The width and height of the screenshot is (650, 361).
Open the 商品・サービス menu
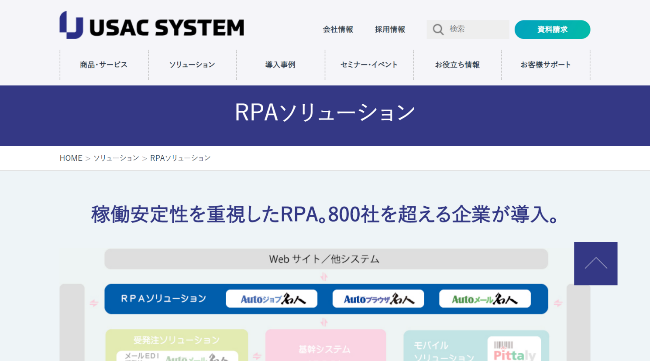[x=104, y=65]
